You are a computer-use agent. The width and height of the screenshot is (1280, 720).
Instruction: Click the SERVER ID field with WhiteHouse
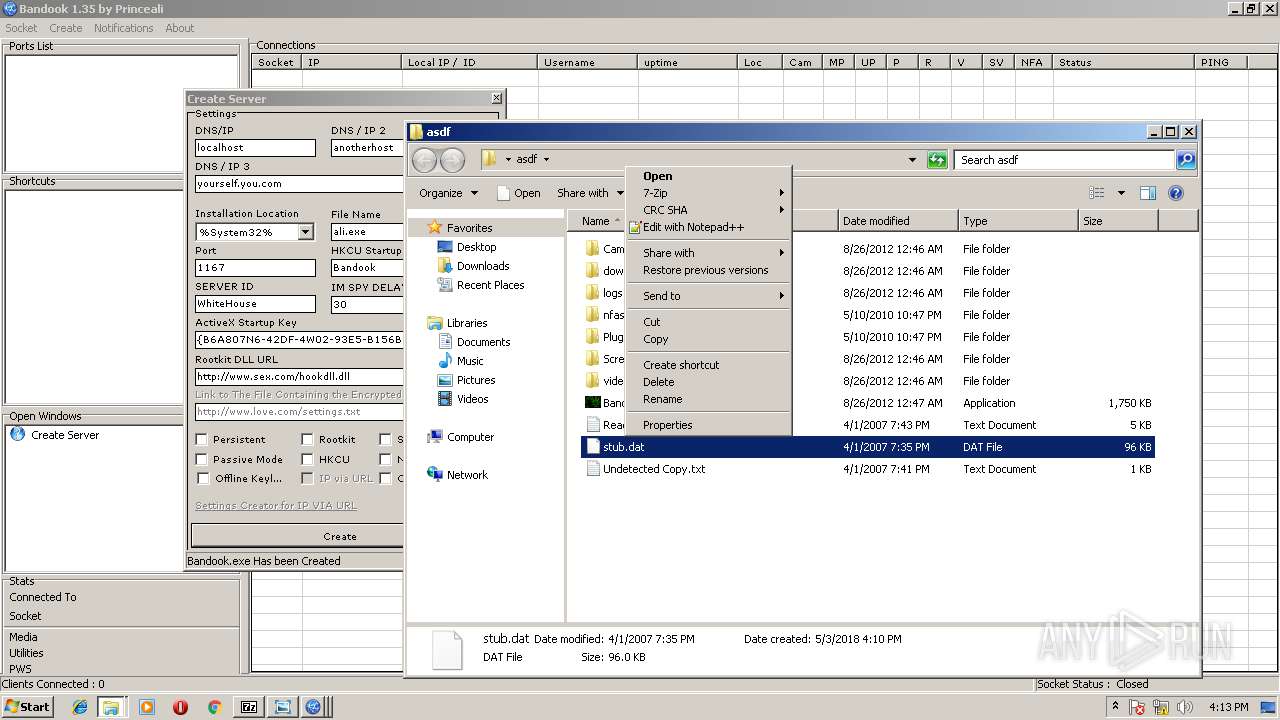coord(255,304)
